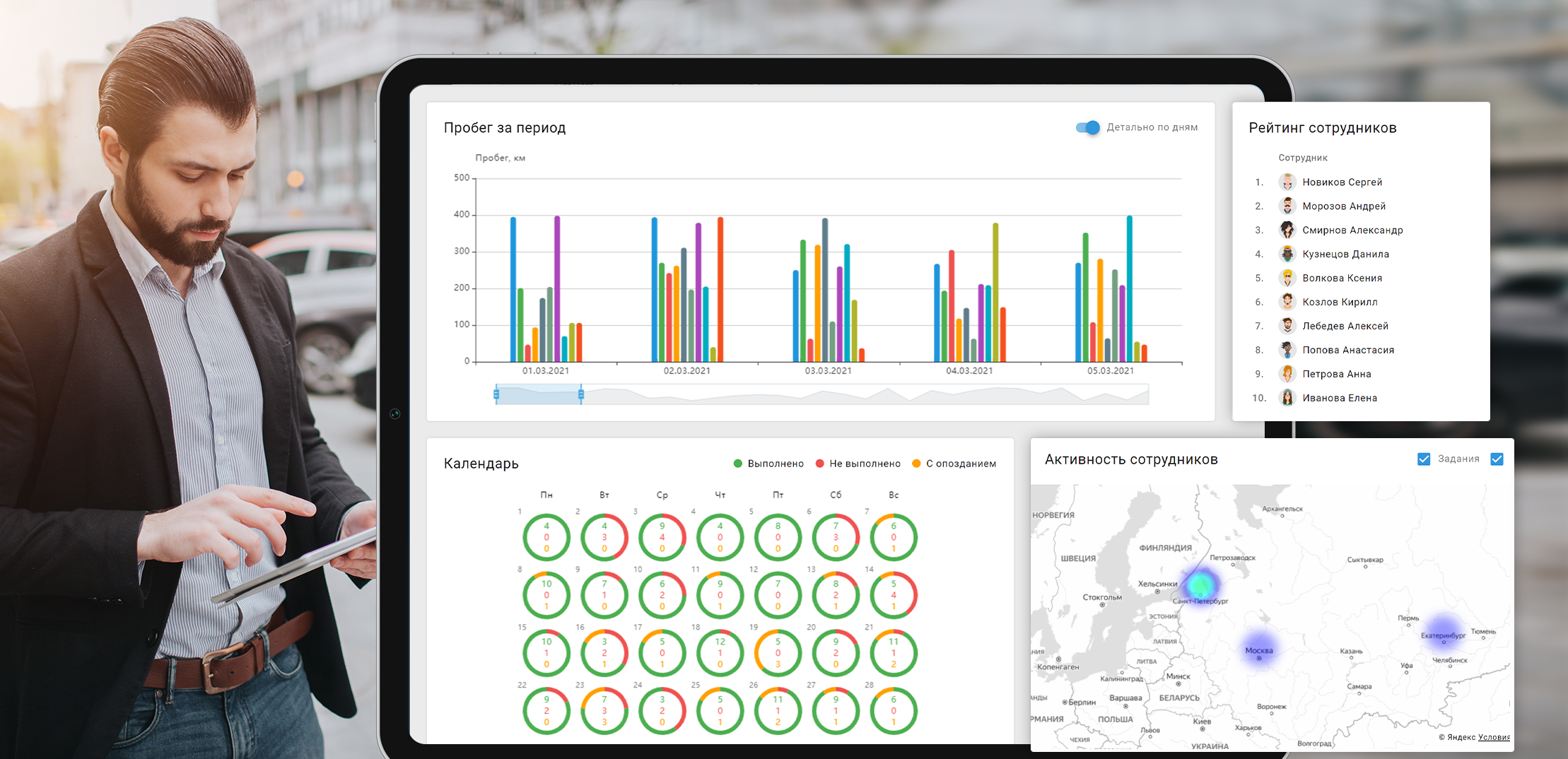Open calendar day 3 ring

662,538
